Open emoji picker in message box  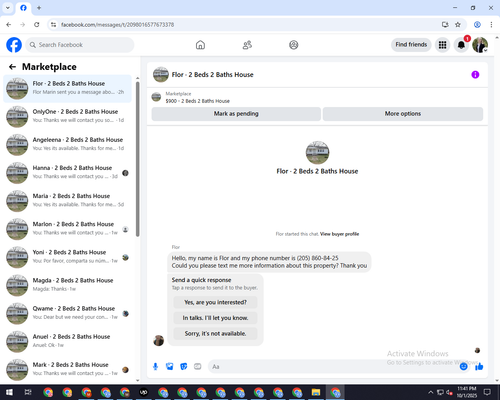[x=463, y=367]
